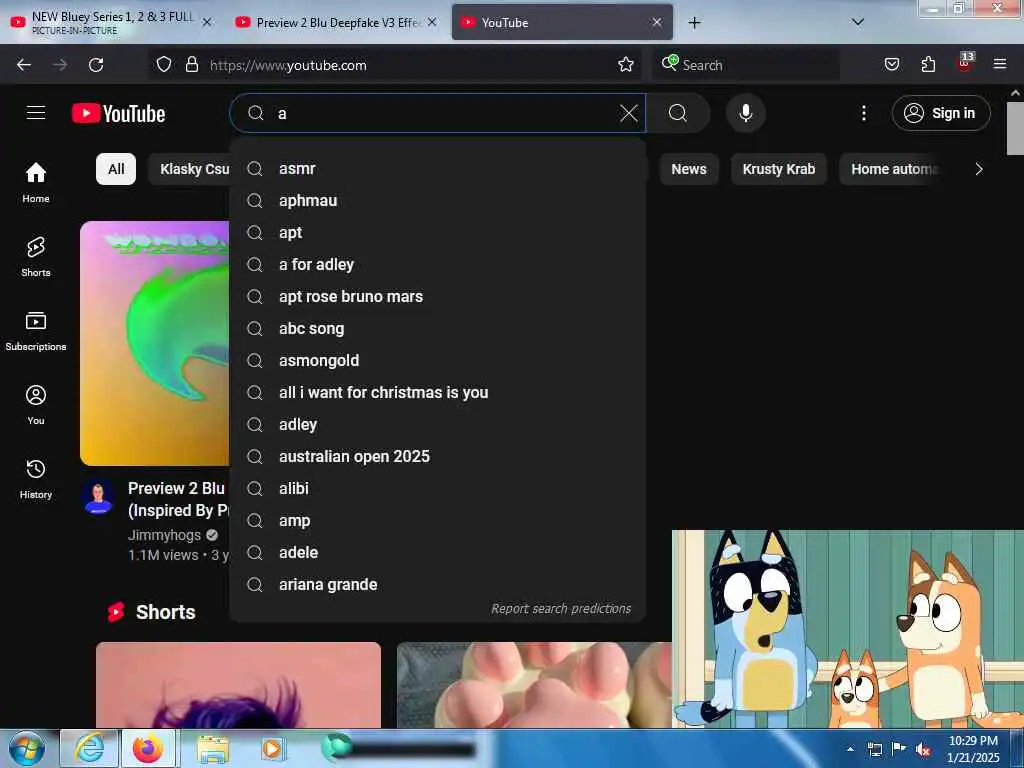The image size is (1024, 768).
Task: Choose the 'amp' search suggestion
Action: tap(438, 520)
